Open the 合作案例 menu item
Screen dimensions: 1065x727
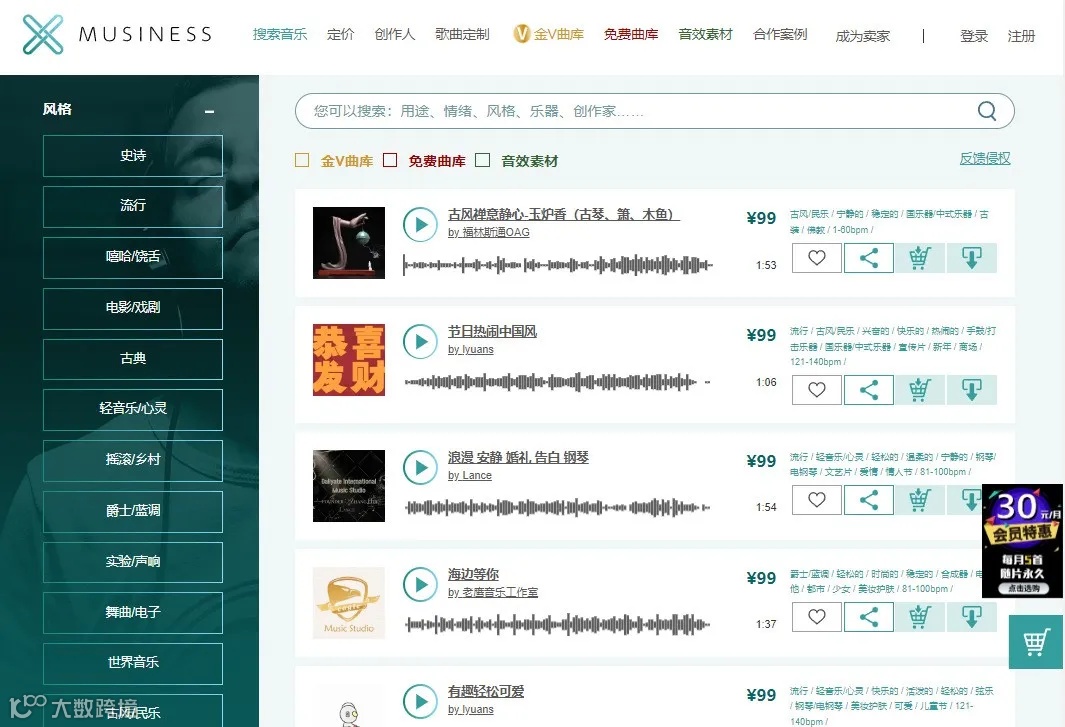(780, 33)
